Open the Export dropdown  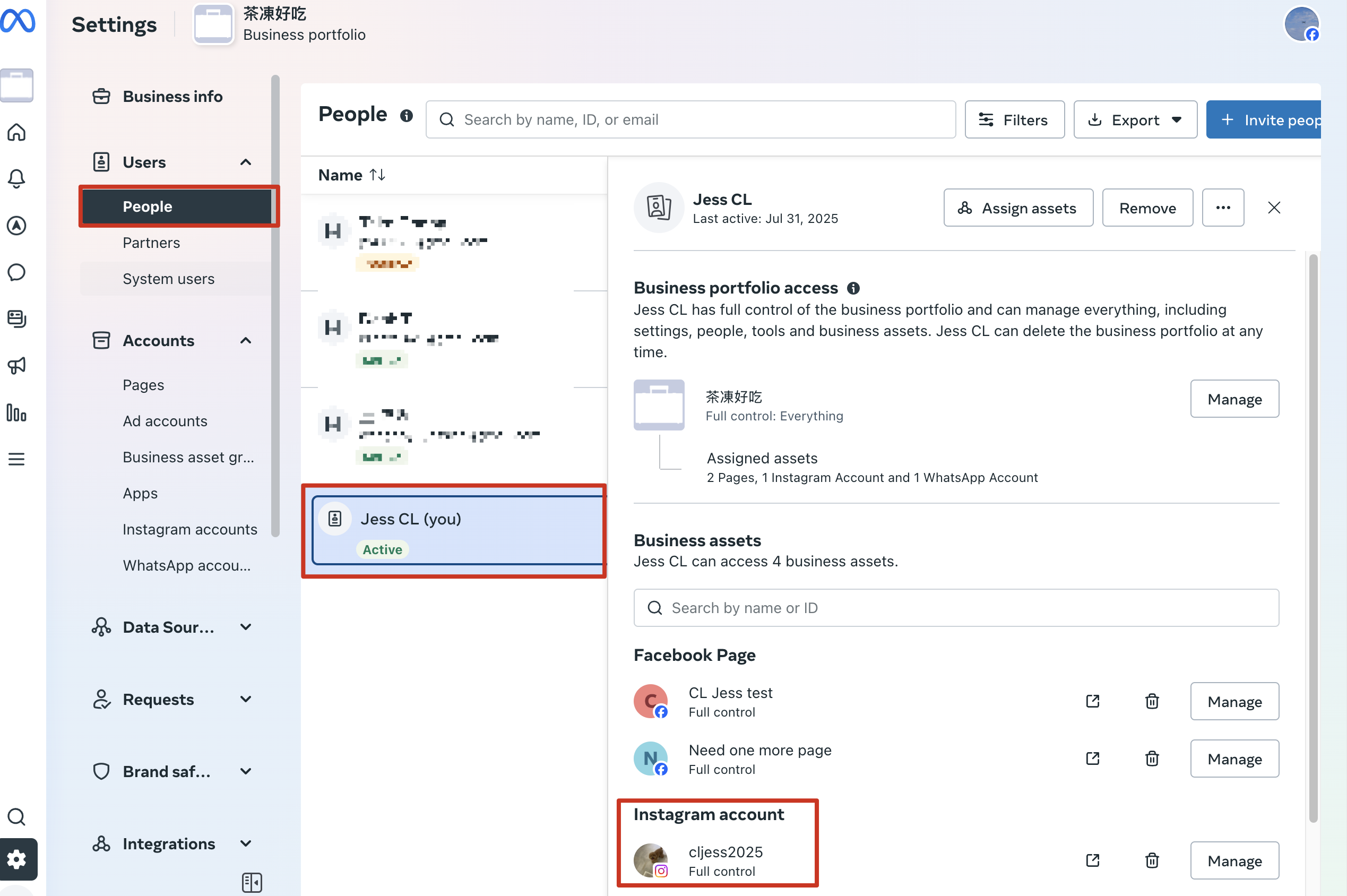(1135, 119)
